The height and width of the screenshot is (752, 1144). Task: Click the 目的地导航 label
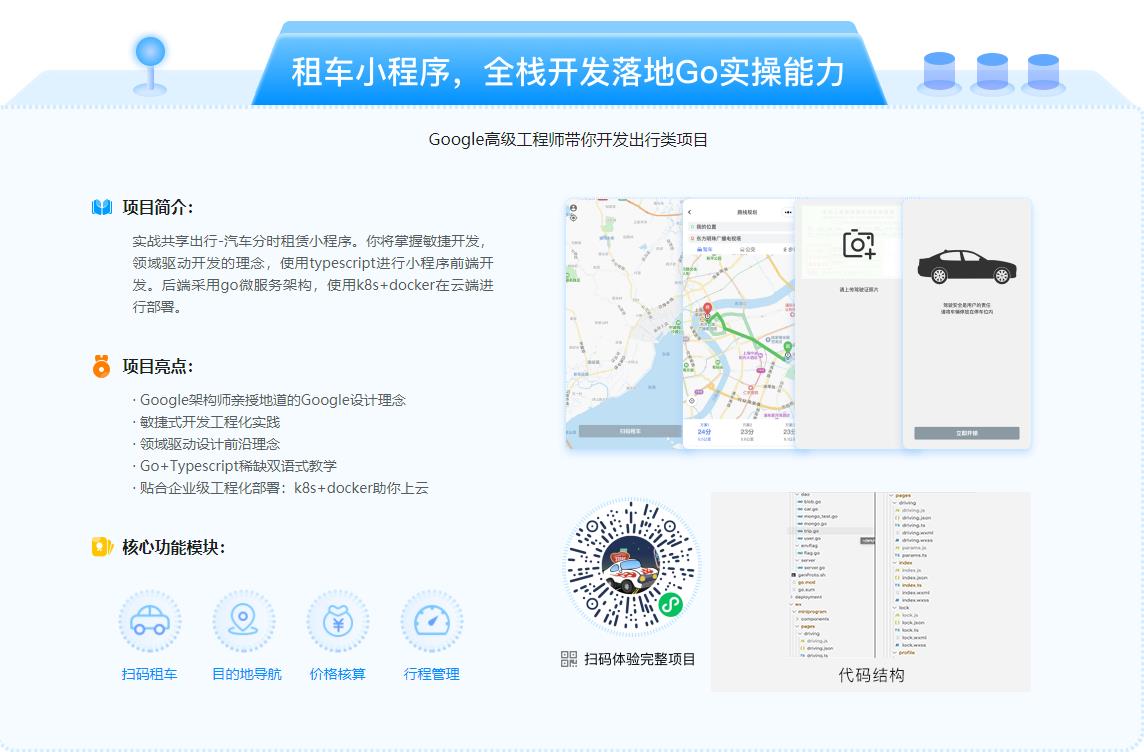pos(247,674)
